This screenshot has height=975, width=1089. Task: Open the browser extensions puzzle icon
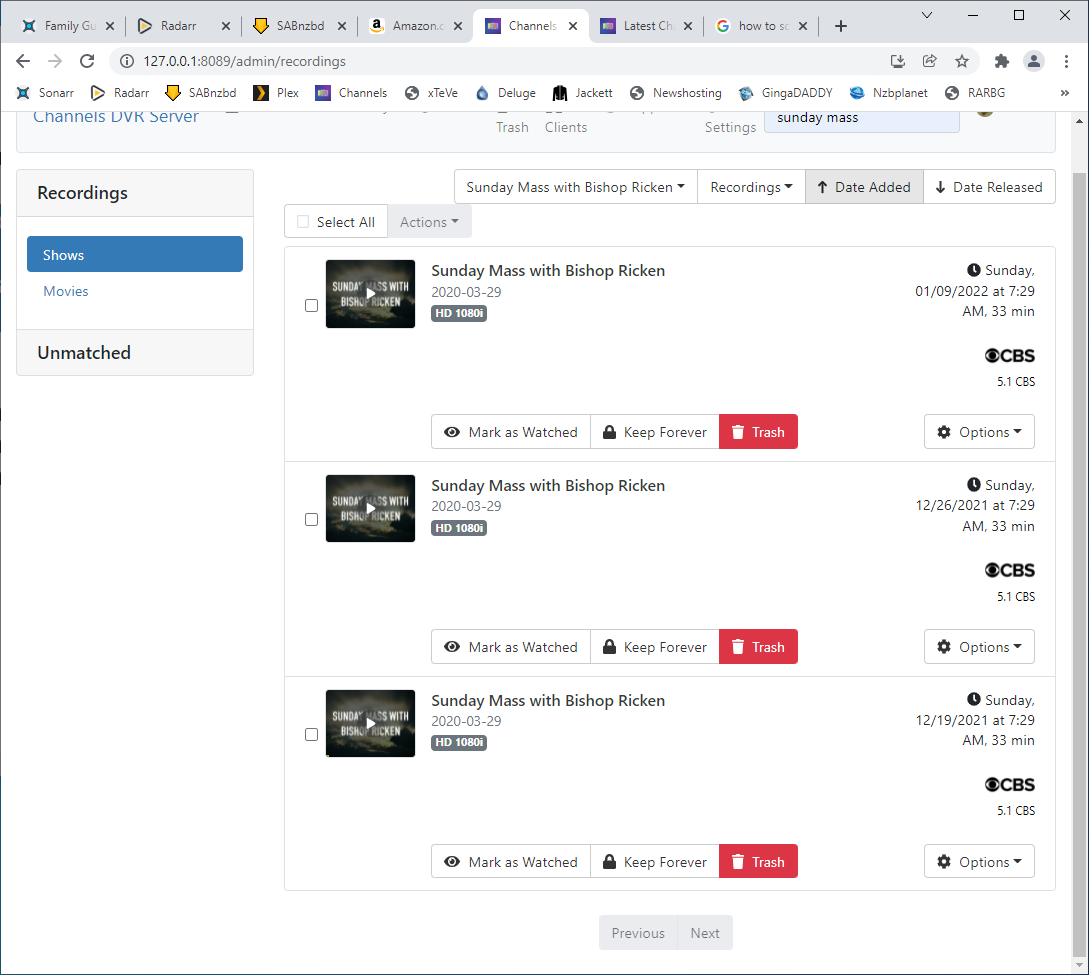coord(1001,61)
